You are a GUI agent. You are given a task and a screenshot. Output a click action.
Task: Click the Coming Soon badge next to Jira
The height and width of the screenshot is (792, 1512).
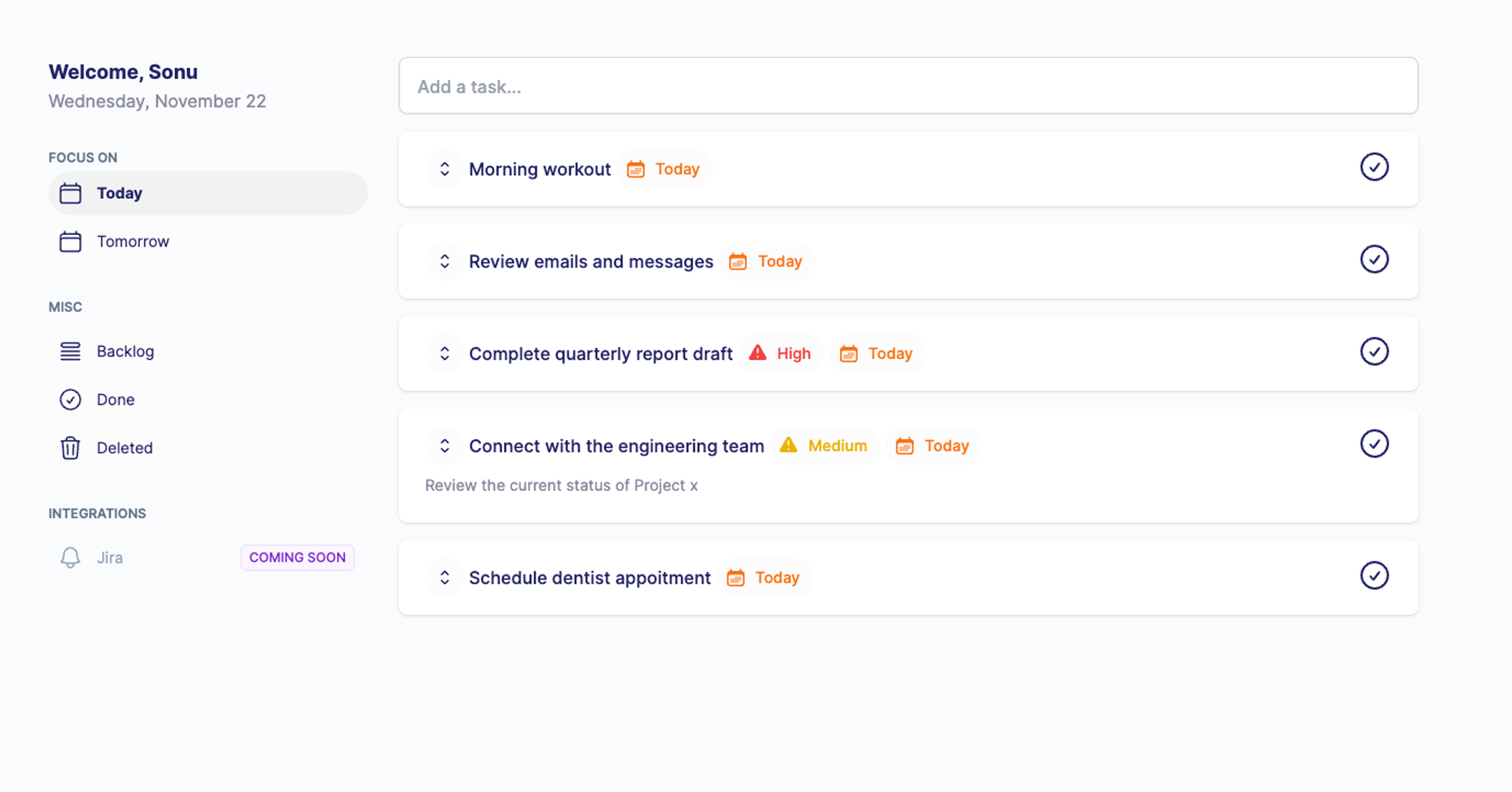(297, 558)
